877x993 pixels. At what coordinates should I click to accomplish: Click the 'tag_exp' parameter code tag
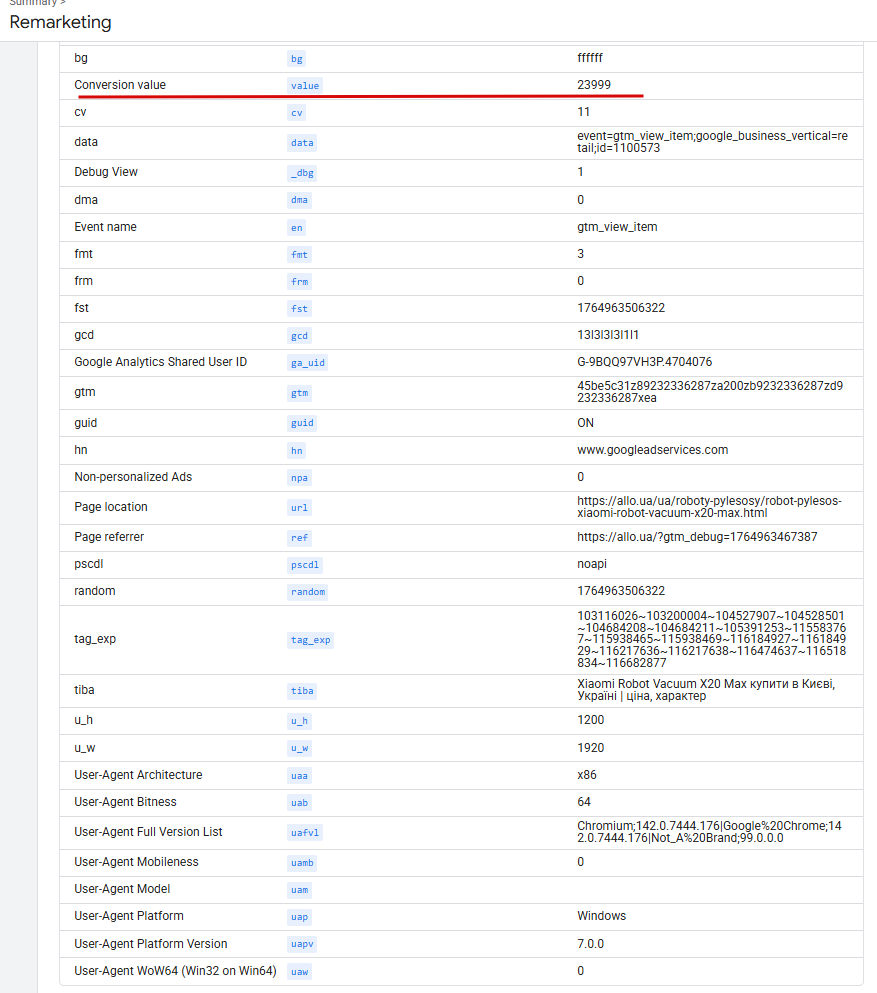pos(310,640)
